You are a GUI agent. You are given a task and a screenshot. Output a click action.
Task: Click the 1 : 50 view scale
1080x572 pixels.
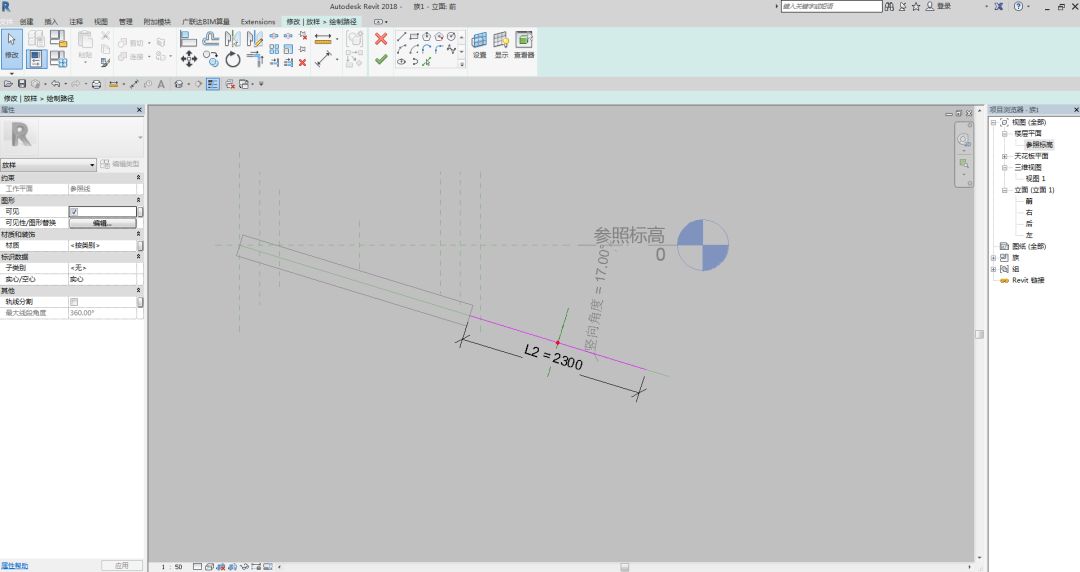(172, 566)
